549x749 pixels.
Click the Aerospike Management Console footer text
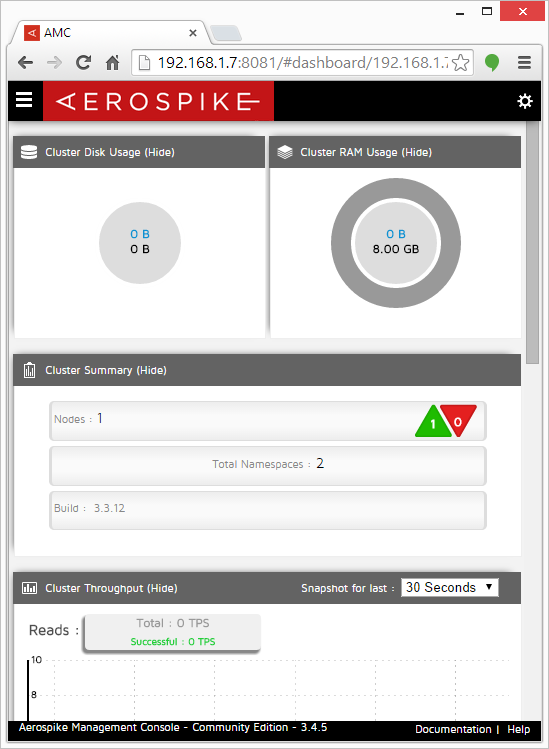(x=173, y=728)
